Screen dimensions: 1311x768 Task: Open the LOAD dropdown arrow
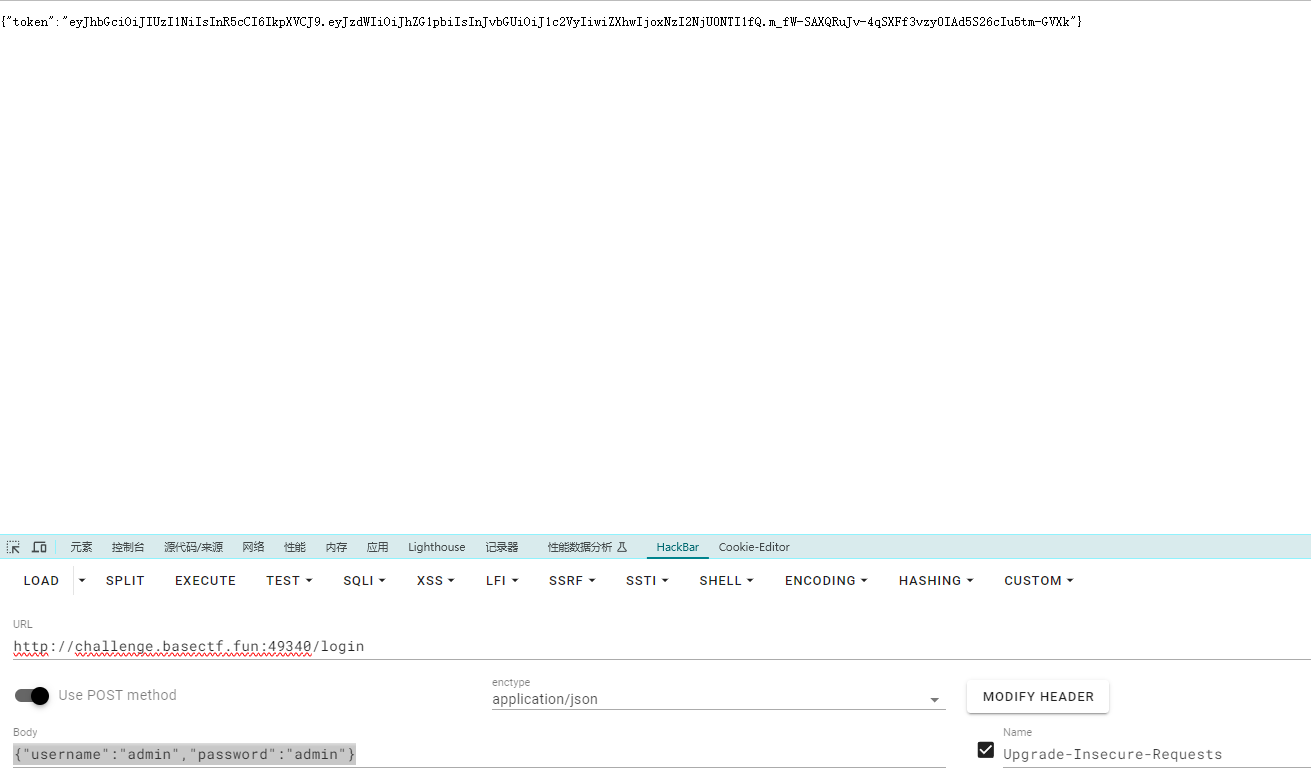pos(82,580)
